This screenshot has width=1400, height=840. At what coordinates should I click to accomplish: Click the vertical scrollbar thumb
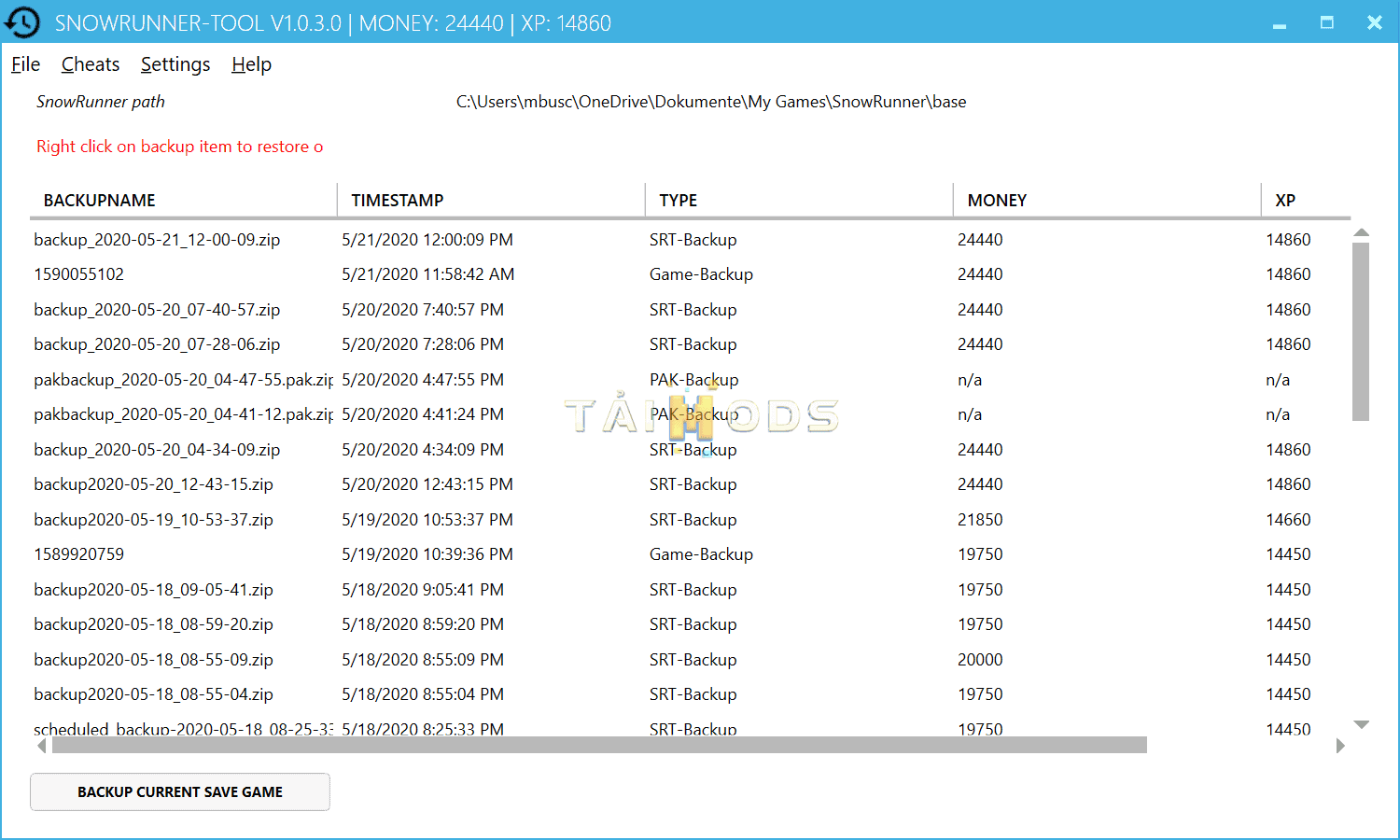(1361, 332)
